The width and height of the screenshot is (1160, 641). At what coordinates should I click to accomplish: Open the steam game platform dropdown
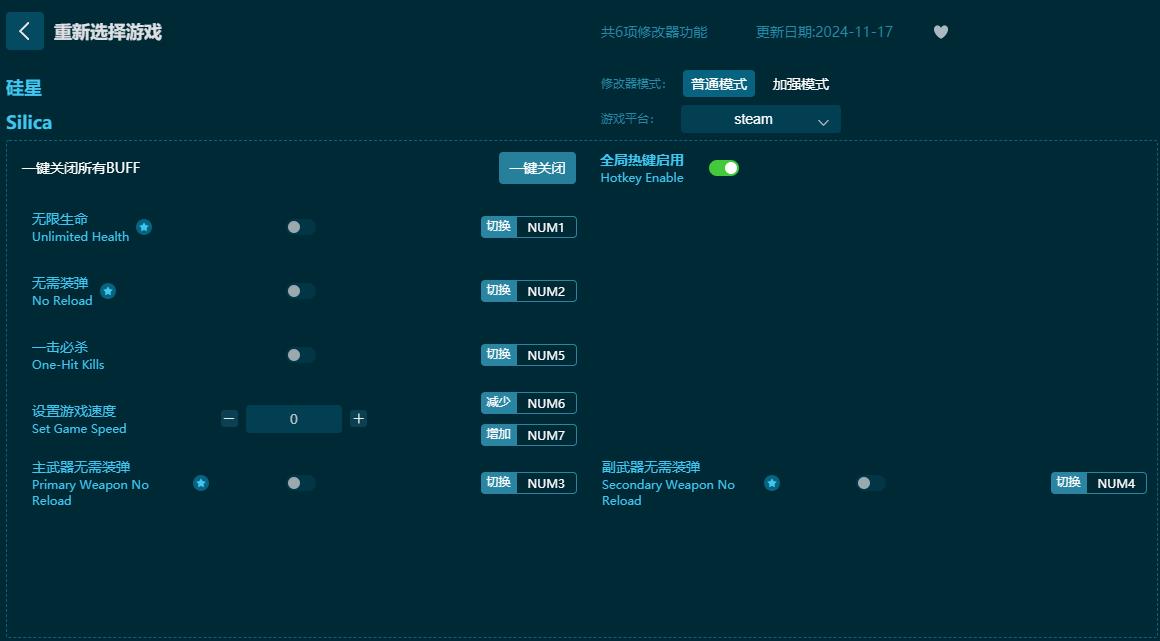[760, 118]
